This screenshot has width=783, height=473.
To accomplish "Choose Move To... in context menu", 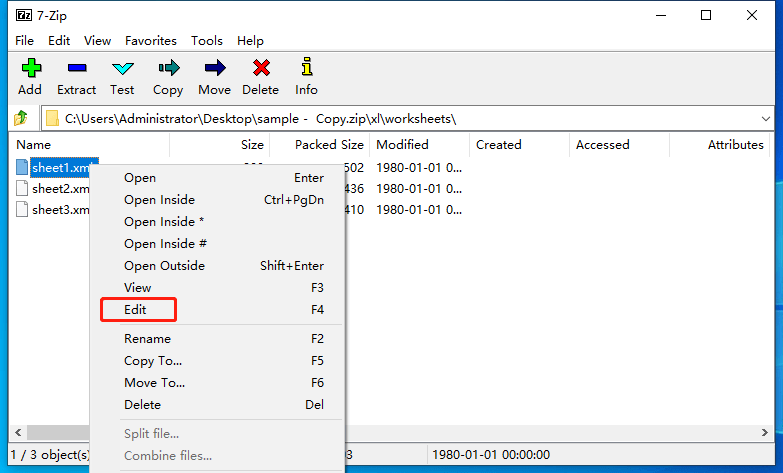I will pos(218,383).
